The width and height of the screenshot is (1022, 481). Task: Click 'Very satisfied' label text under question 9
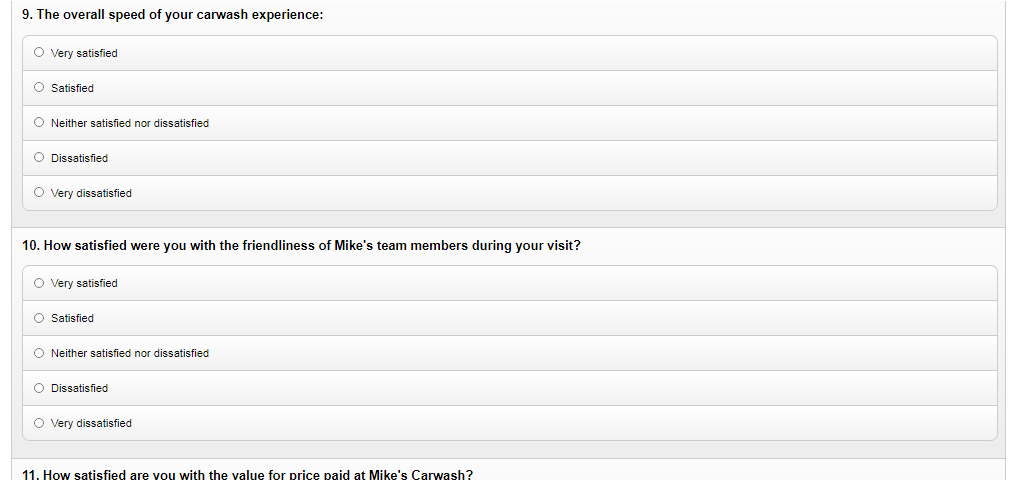tap(84, 53)
